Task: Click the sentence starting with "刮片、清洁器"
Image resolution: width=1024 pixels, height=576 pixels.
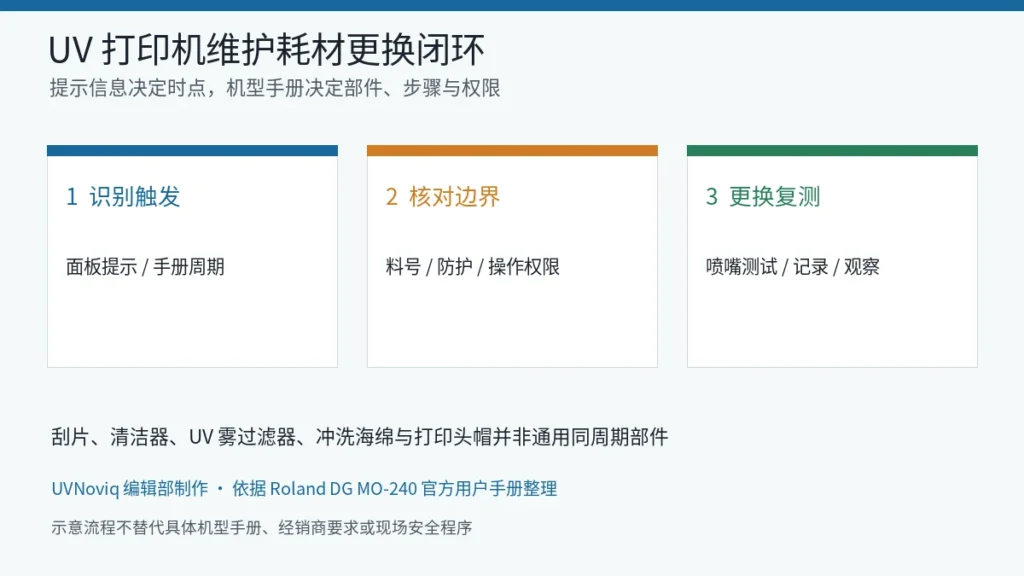Action: coord(359,437)
